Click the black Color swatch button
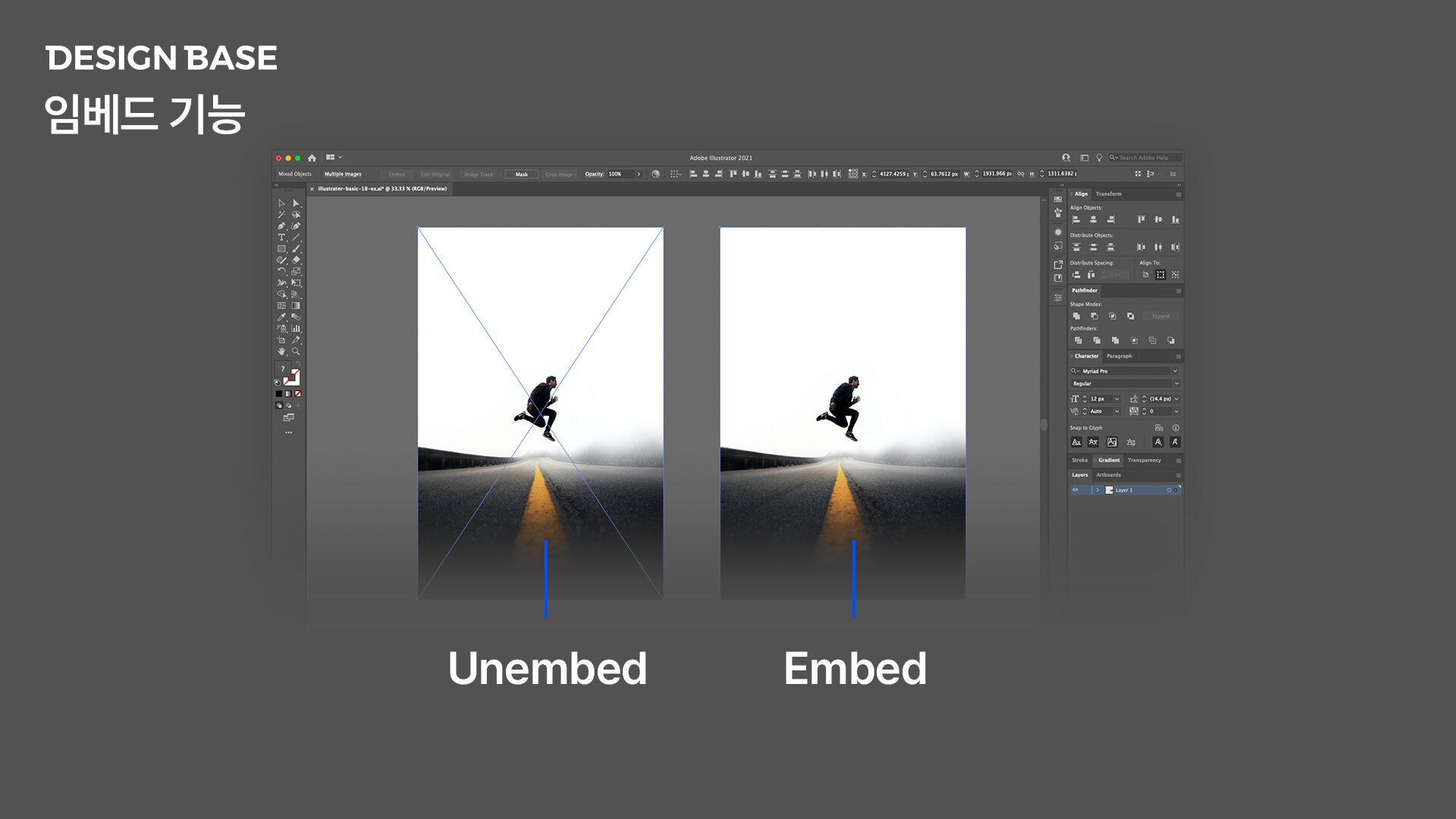1456x819 pixels. coord(278,394)
